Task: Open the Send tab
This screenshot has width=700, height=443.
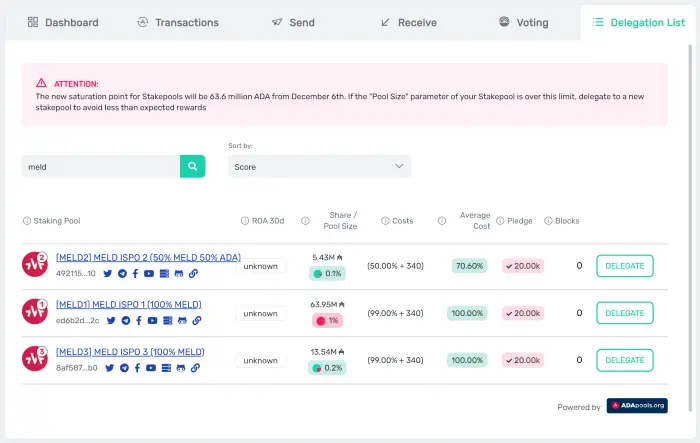Action: 293,22
